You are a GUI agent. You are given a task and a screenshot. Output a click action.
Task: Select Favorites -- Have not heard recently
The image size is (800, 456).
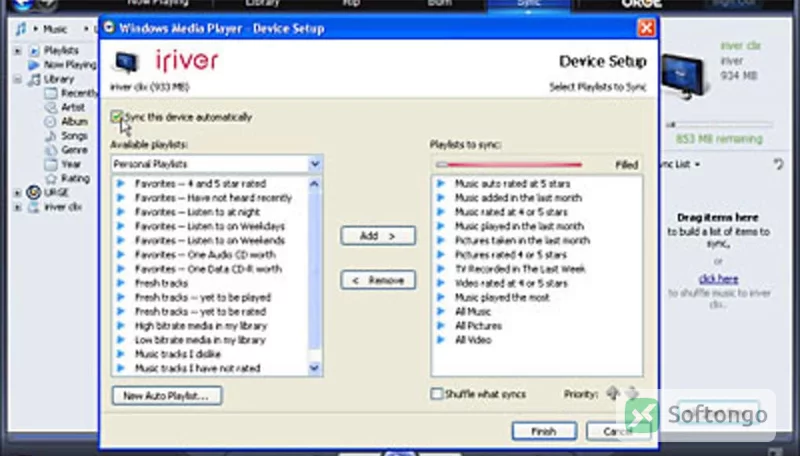[213, 198]
